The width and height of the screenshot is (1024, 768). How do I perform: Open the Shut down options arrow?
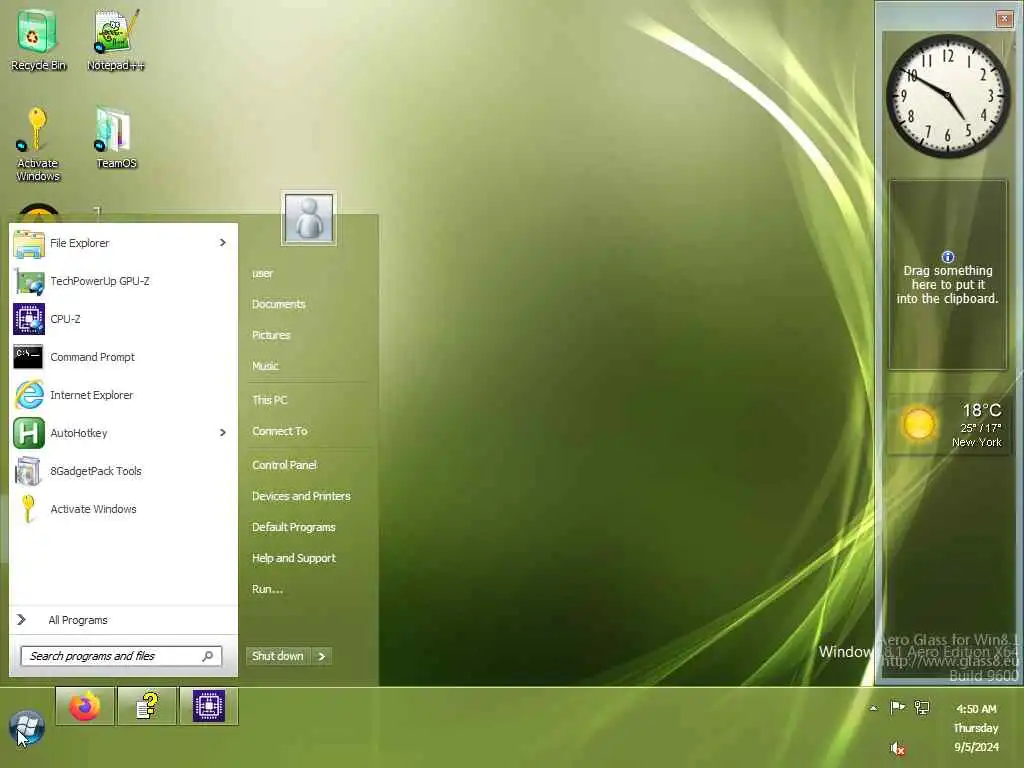click(322, 656)
